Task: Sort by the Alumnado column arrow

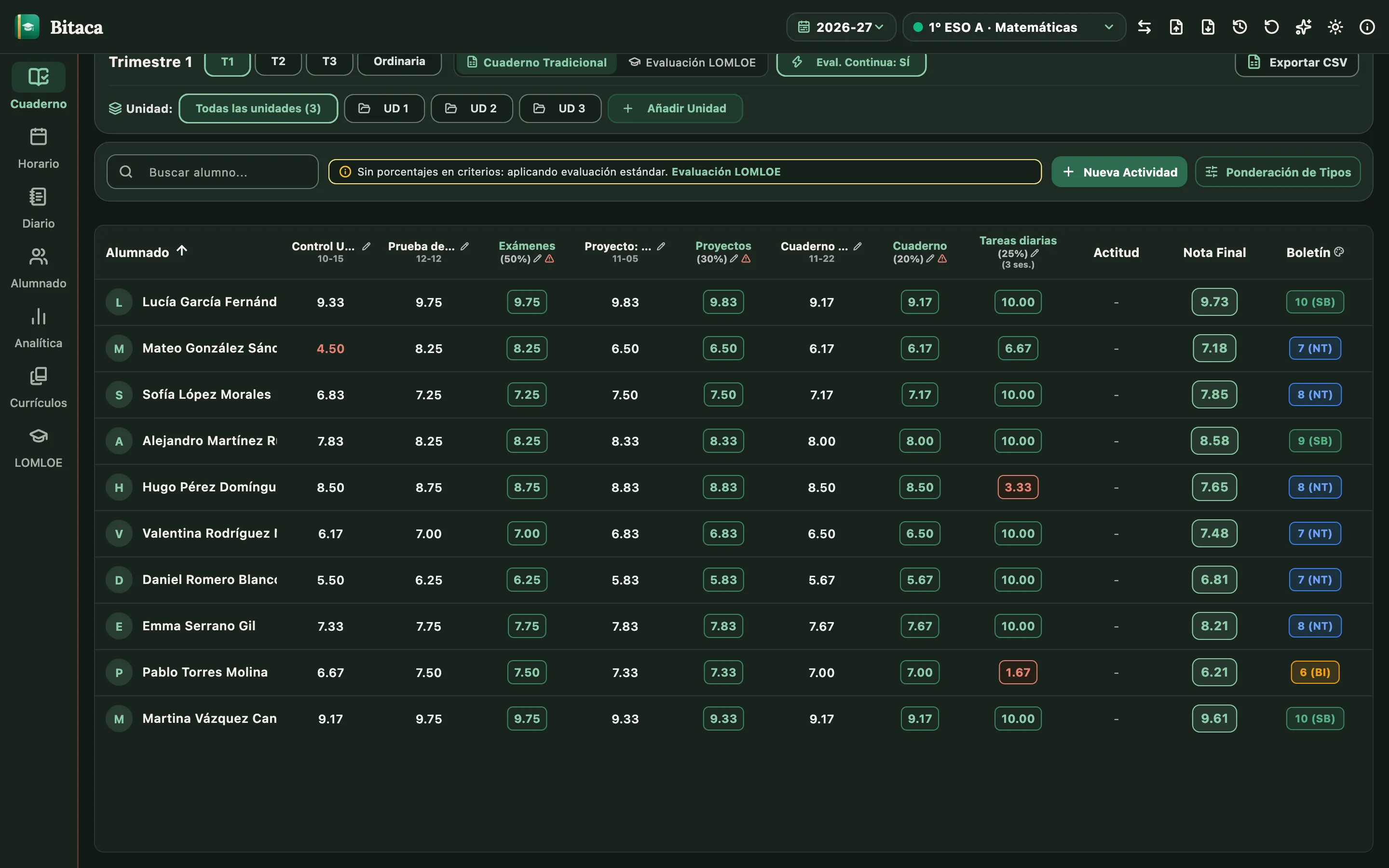Action: click(182, 251)
